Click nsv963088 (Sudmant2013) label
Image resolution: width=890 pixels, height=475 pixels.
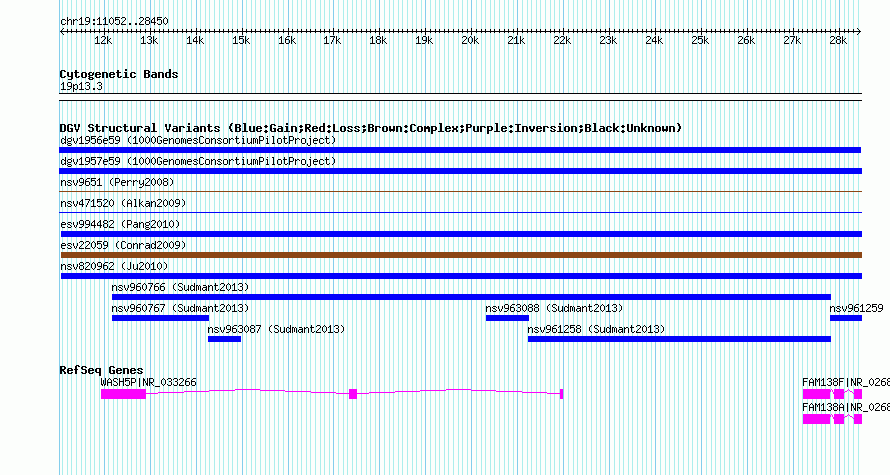(x=555, y=308)
